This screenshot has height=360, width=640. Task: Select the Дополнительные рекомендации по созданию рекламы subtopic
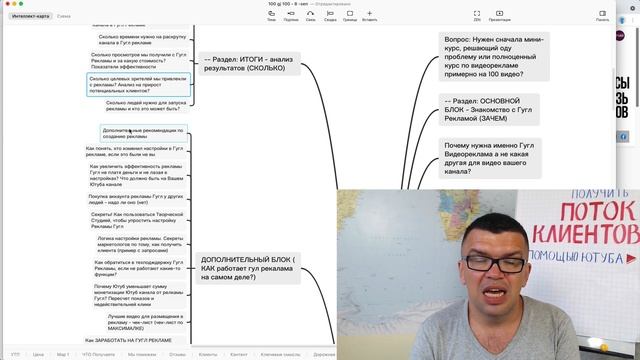[x=144, y=133]
